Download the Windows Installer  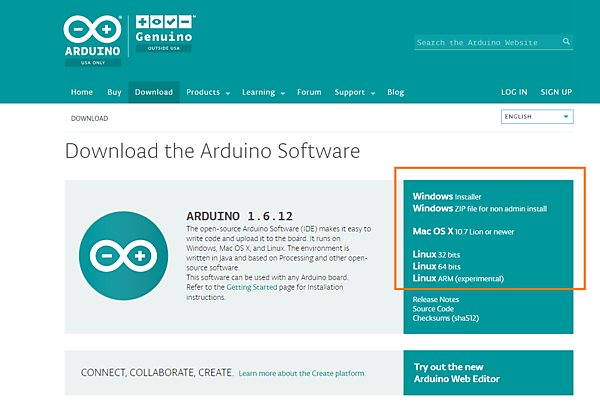click(x=447, y=197)
